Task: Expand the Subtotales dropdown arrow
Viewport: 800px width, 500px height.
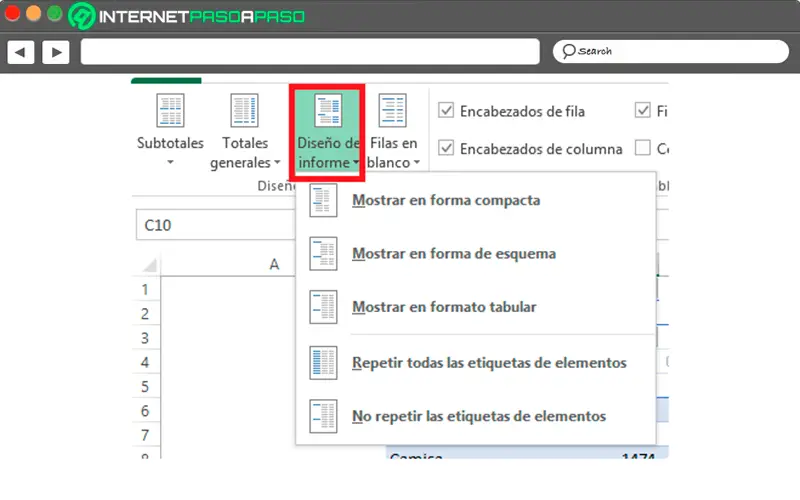Action: tap(170, 162)
